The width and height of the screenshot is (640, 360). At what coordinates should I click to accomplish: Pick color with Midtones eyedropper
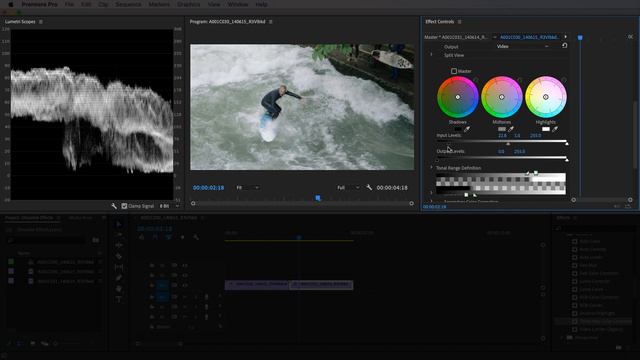pos(511,129)
